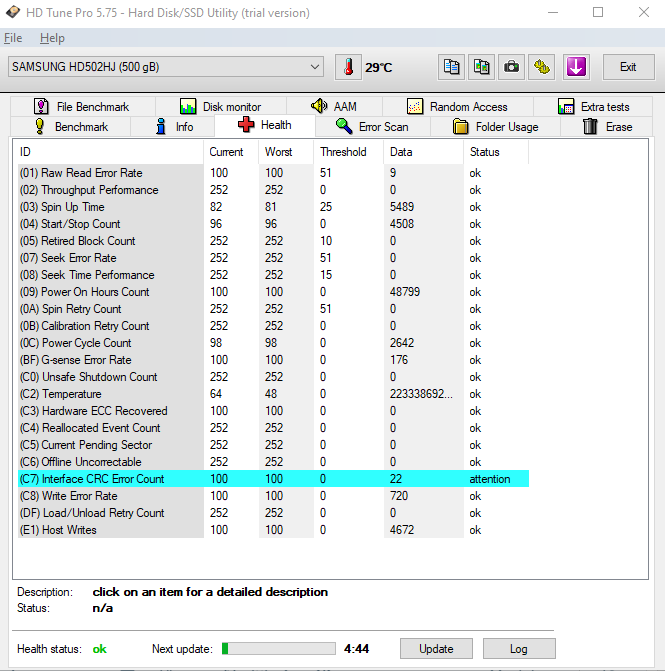The height and width of the screenshot is (671, 665).
Task: Select the (07) Seek Error Rate row
Action: pyautogui.click(x=273, y=258)
